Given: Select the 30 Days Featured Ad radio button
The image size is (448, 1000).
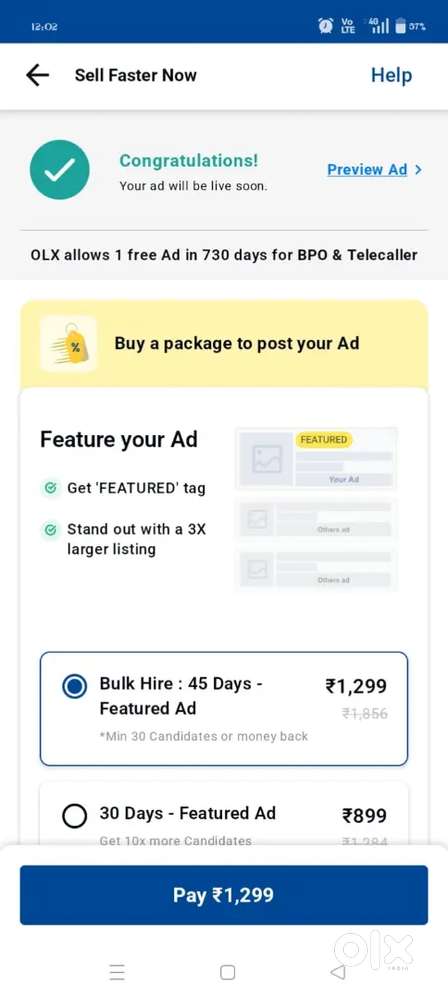Looking at the screenshot, I should click(x=75, y=816).
